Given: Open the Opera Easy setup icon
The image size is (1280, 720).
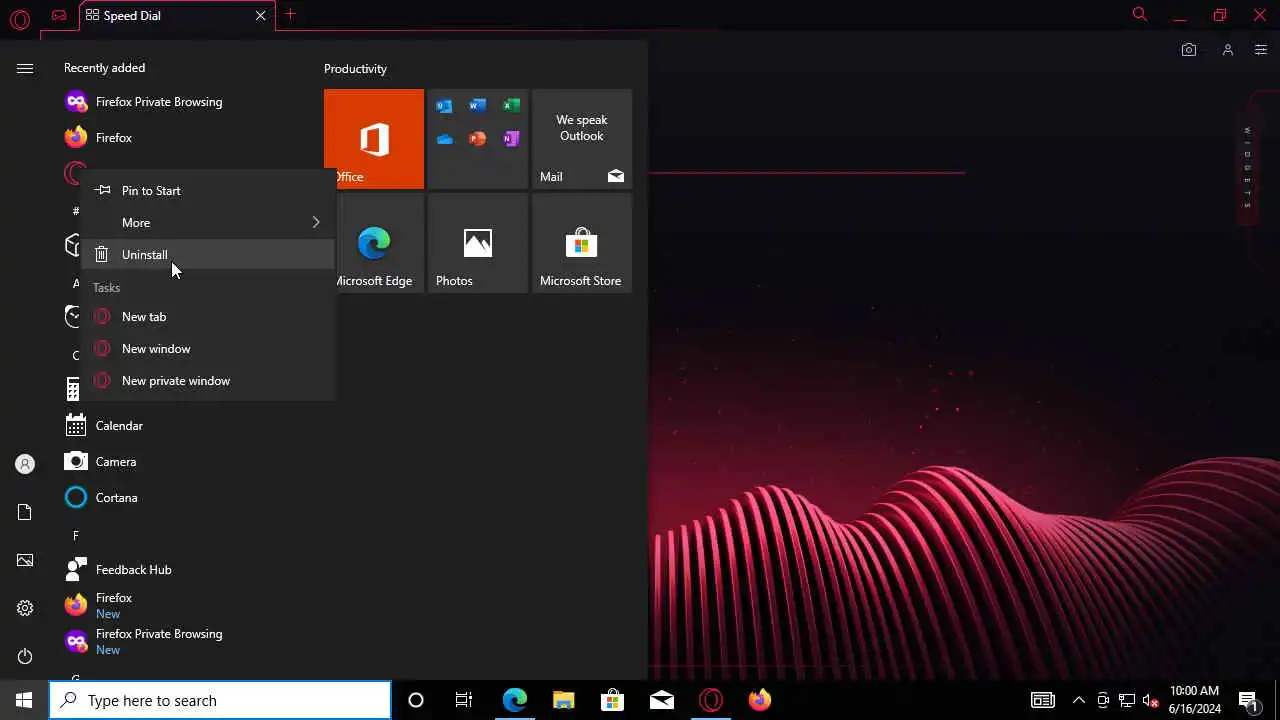Looking at the screenshot, I should [x=1260, y=50].
